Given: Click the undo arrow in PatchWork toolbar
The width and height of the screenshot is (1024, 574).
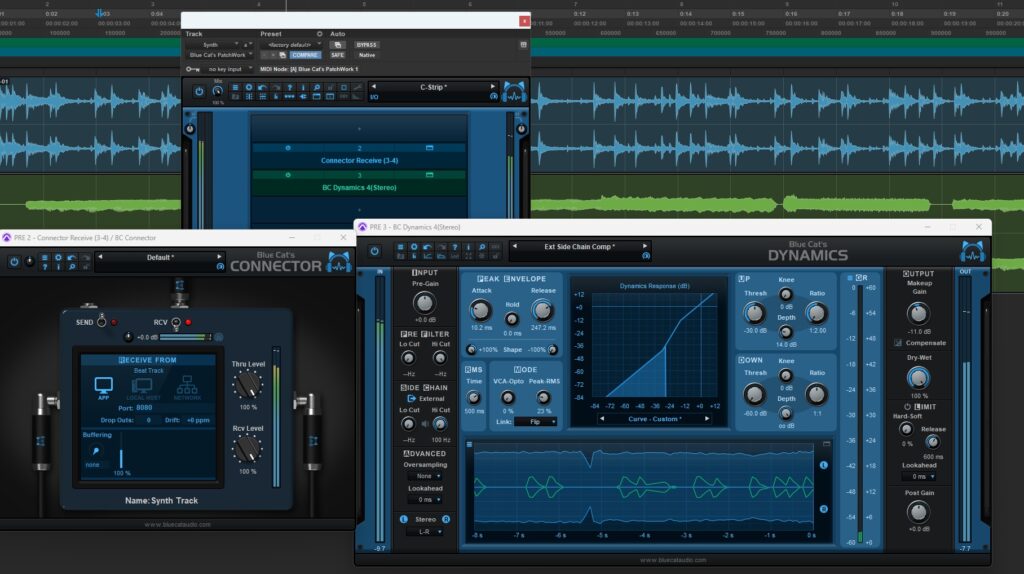Looking at the screenshot, I should [x=262, y=87].
